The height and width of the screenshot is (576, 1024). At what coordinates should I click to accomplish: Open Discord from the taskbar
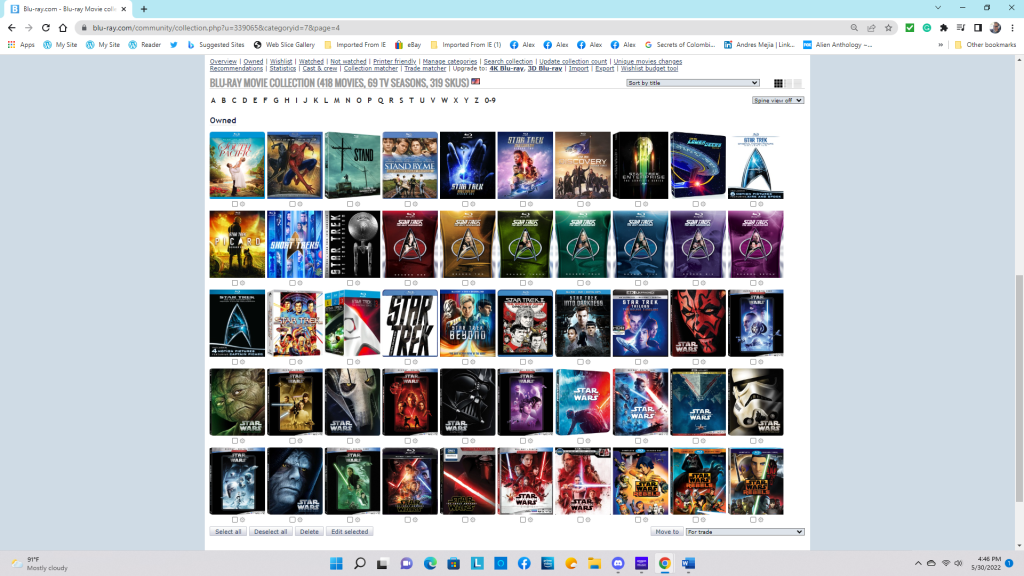pos(618,564)
